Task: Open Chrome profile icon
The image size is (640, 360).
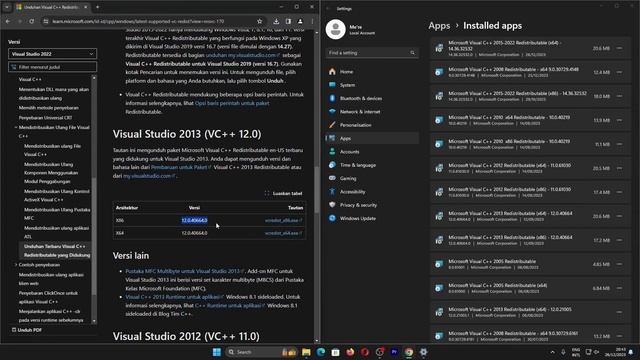Action: click(x=300, y=21)
